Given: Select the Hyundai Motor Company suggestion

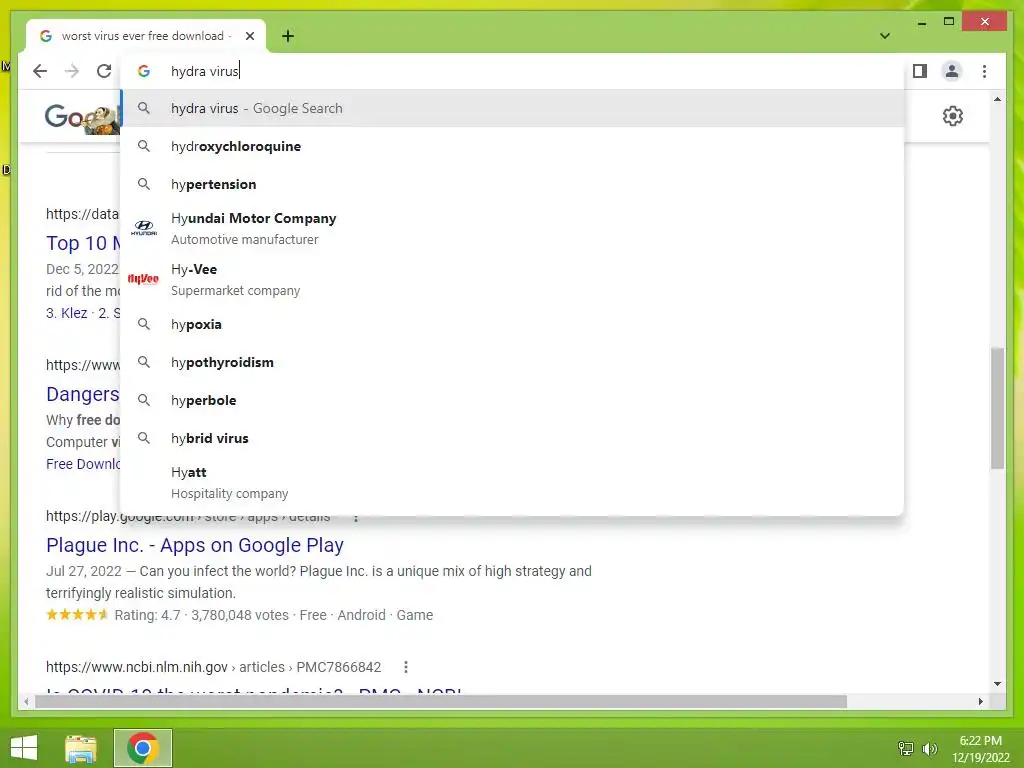Looking at the screenshot, I should click(513, 229).
